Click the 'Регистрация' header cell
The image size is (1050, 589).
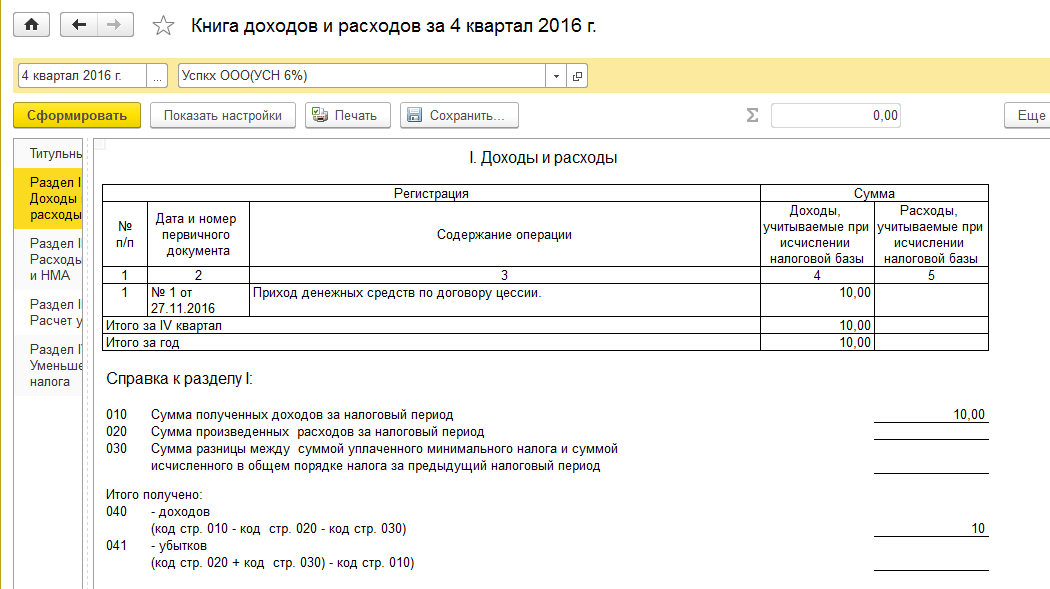click(x=431, y=193)
